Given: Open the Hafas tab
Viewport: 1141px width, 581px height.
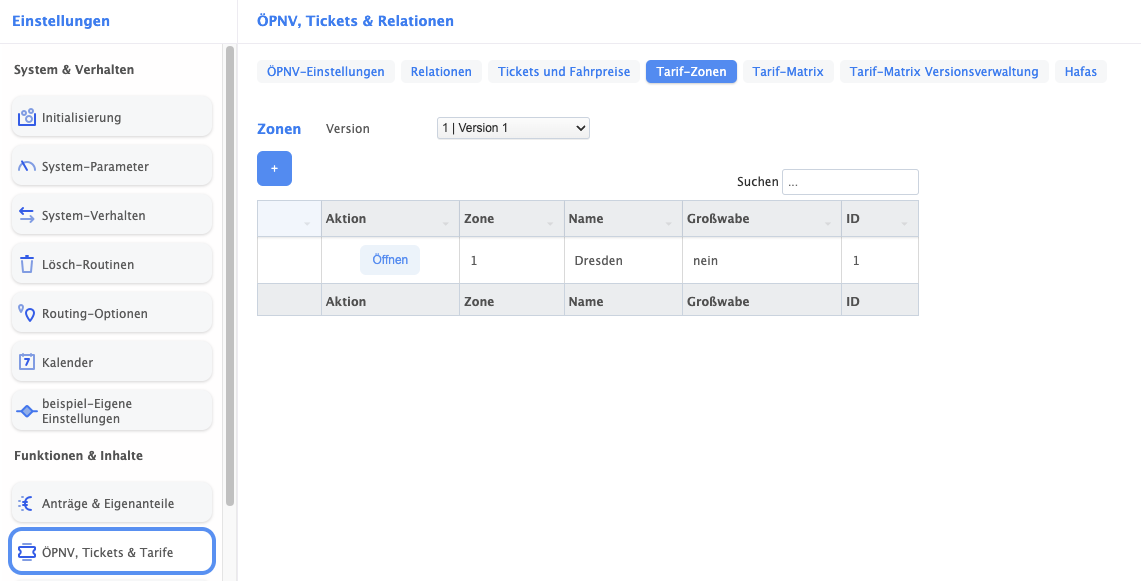Looking at the screenshot, I should [x=1080, y=72].
